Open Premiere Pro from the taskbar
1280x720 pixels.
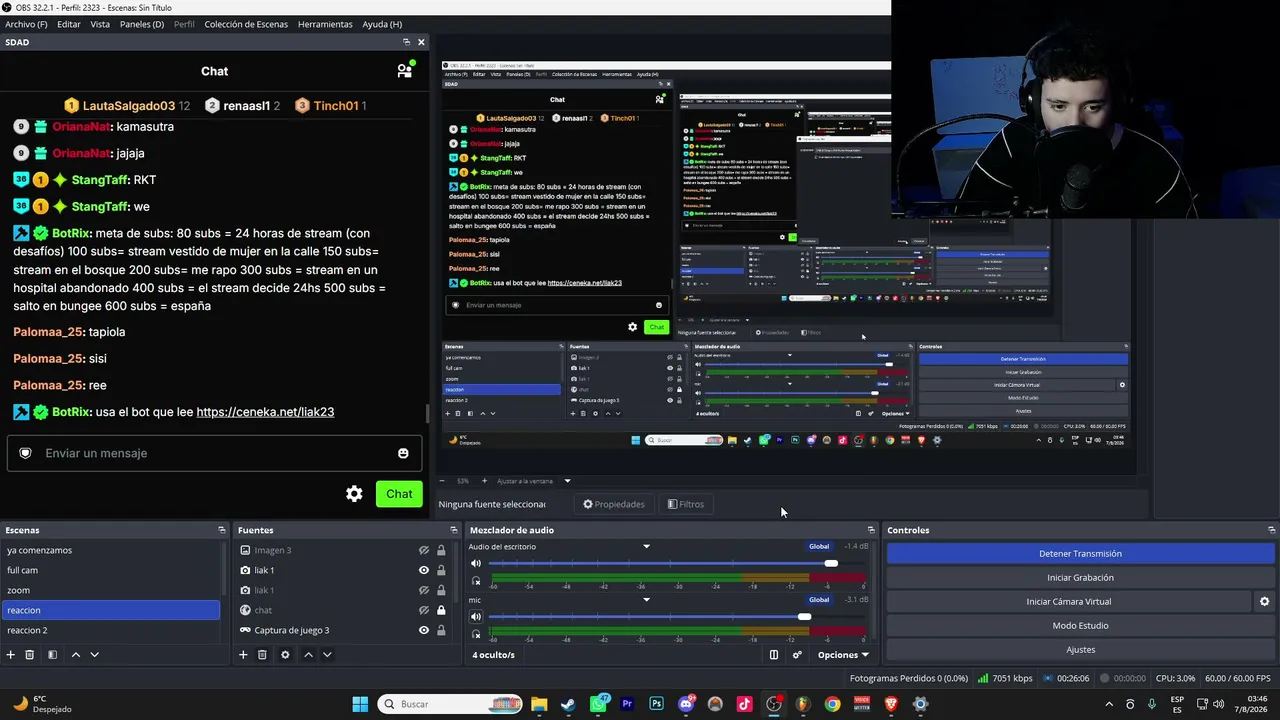click(627, 704)
